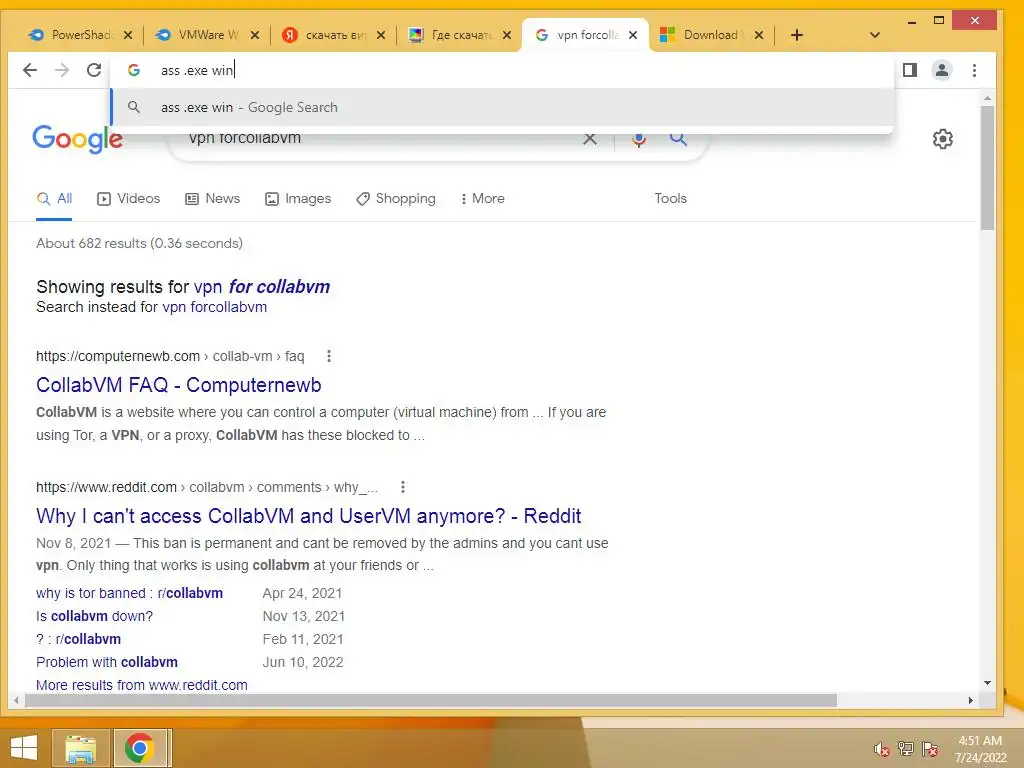This screenshot has height=768, width=1024.
Task: Click 'vpn for collabvm' corrected query link
Action: (x=262, y=287)
